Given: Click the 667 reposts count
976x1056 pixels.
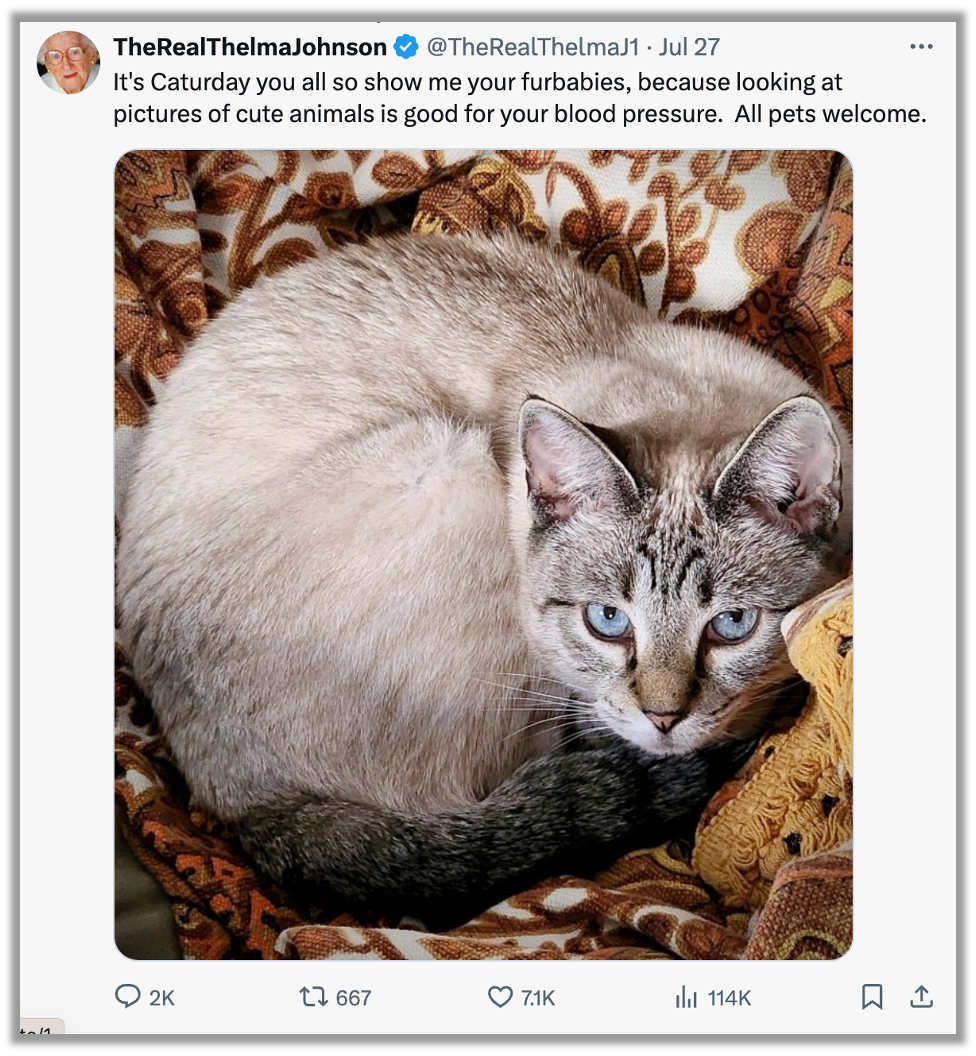Looking at the screenshot, I should [353, 998].
